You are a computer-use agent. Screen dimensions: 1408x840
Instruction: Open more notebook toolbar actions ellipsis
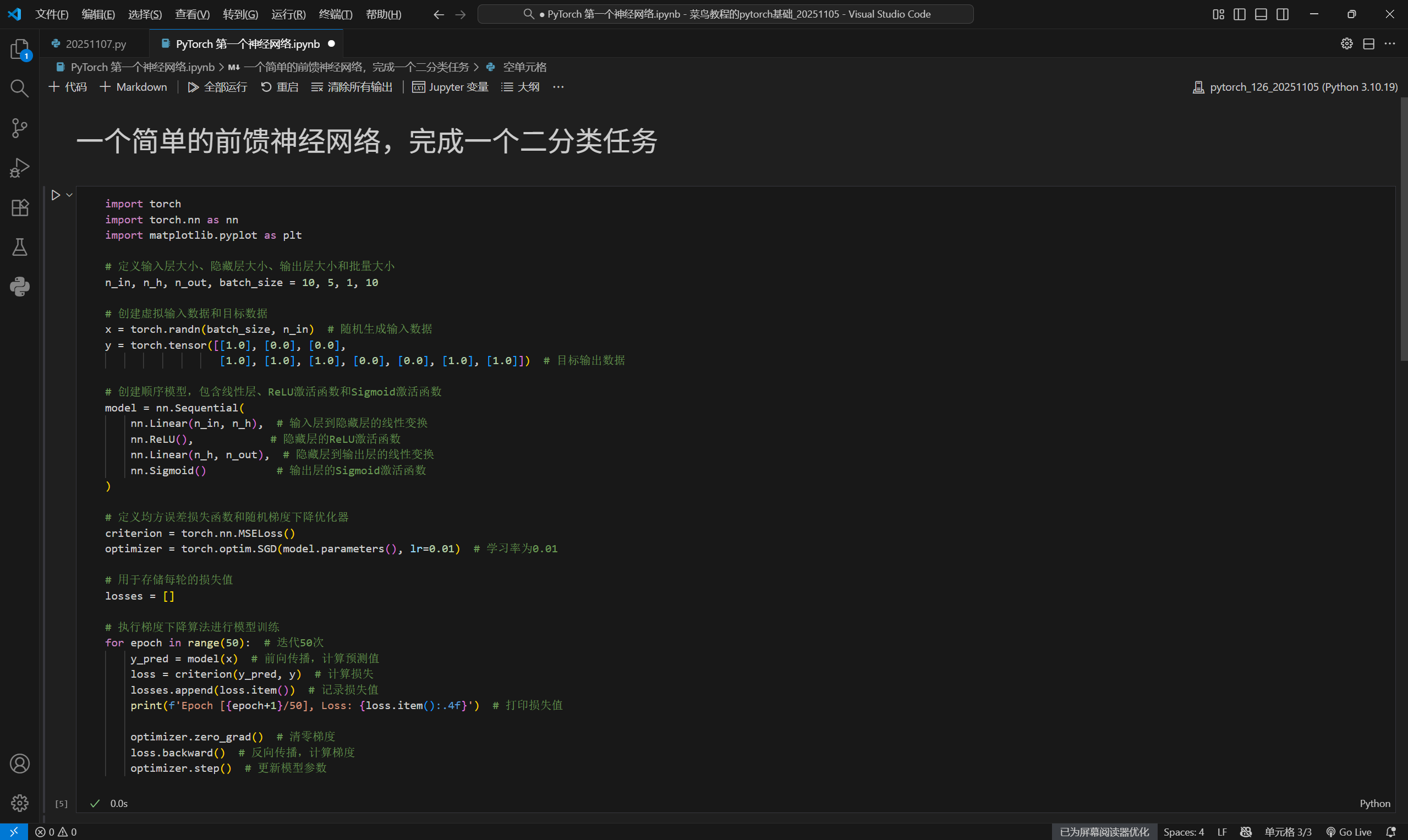coord(558,86)
